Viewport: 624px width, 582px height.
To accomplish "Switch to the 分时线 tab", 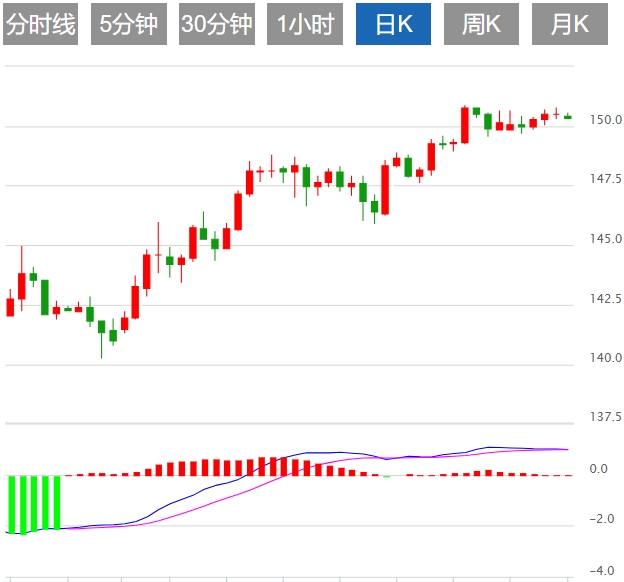I will click(x=41, y=25).
